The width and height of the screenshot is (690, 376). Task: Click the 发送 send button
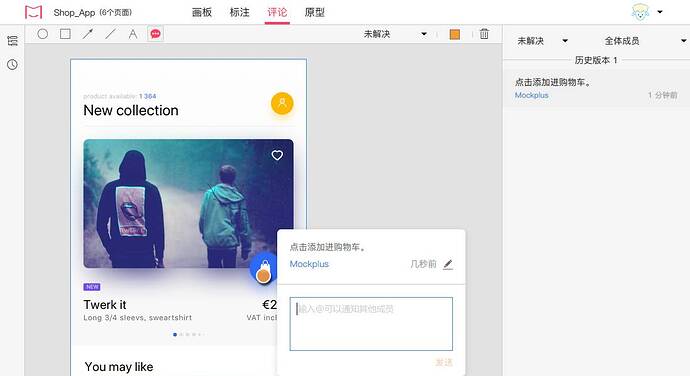pos(444,362)
